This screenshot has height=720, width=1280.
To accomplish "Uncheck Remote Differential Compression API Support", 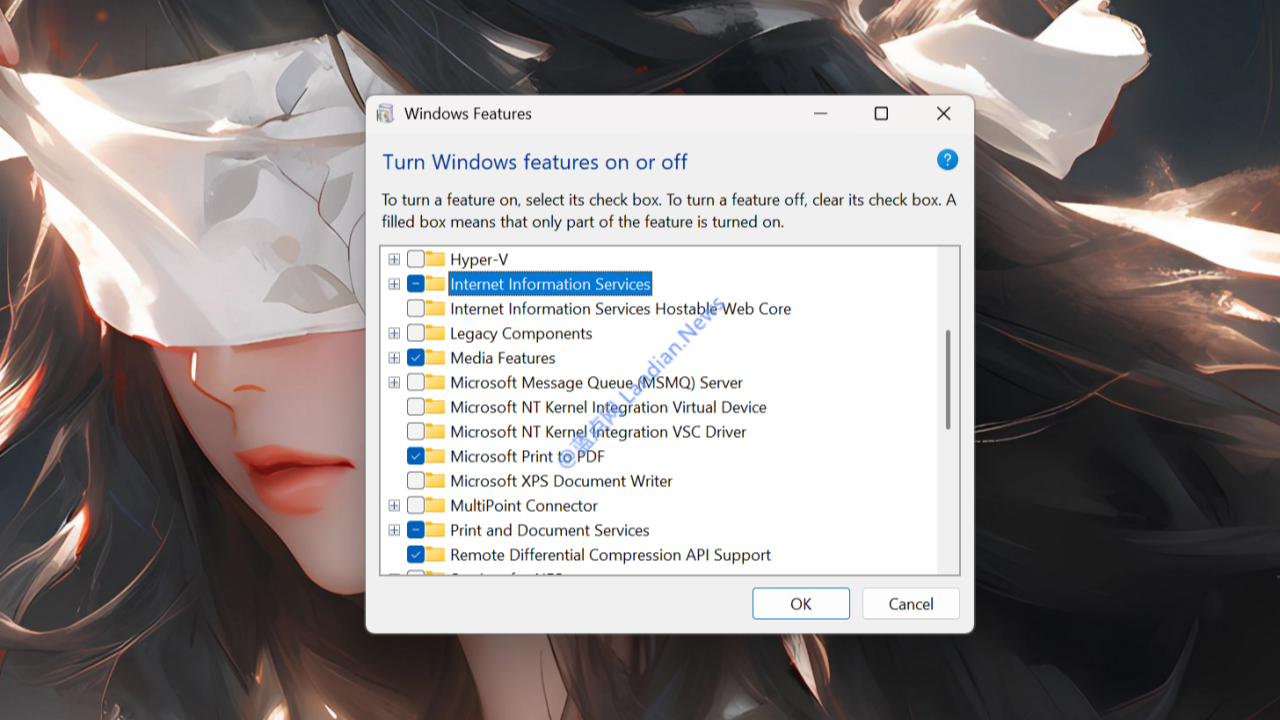I will pyautogui.click(x=413, y=555).
